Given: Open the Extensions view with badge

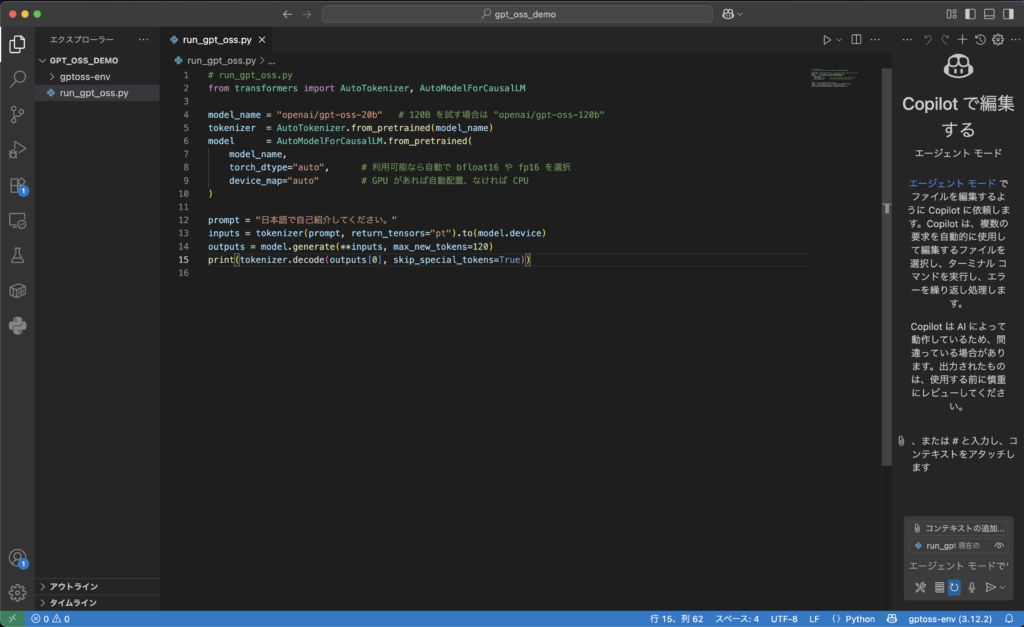Looking at the screenshot, I should (x=17, y=186).
